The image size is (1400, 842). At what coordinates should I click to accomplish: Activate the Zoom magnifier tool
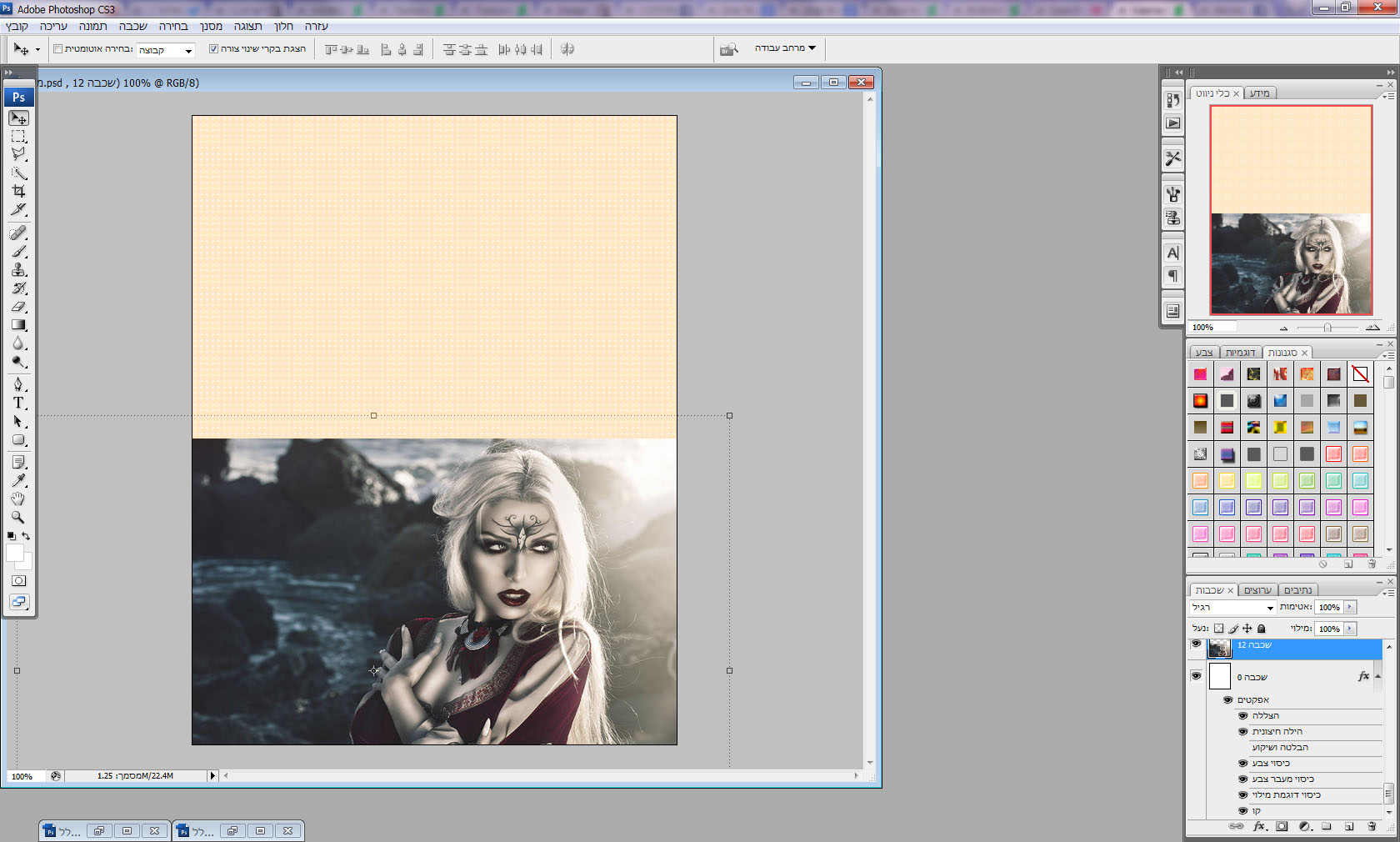(18, 517)
